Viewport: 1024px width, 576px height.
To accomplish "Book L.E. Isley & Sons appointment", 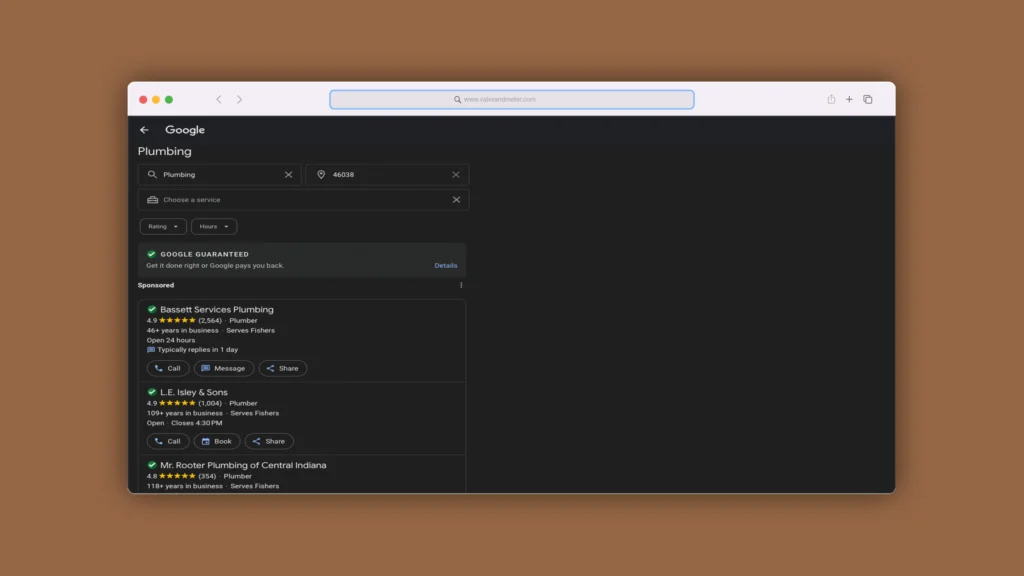I will 217,441.
